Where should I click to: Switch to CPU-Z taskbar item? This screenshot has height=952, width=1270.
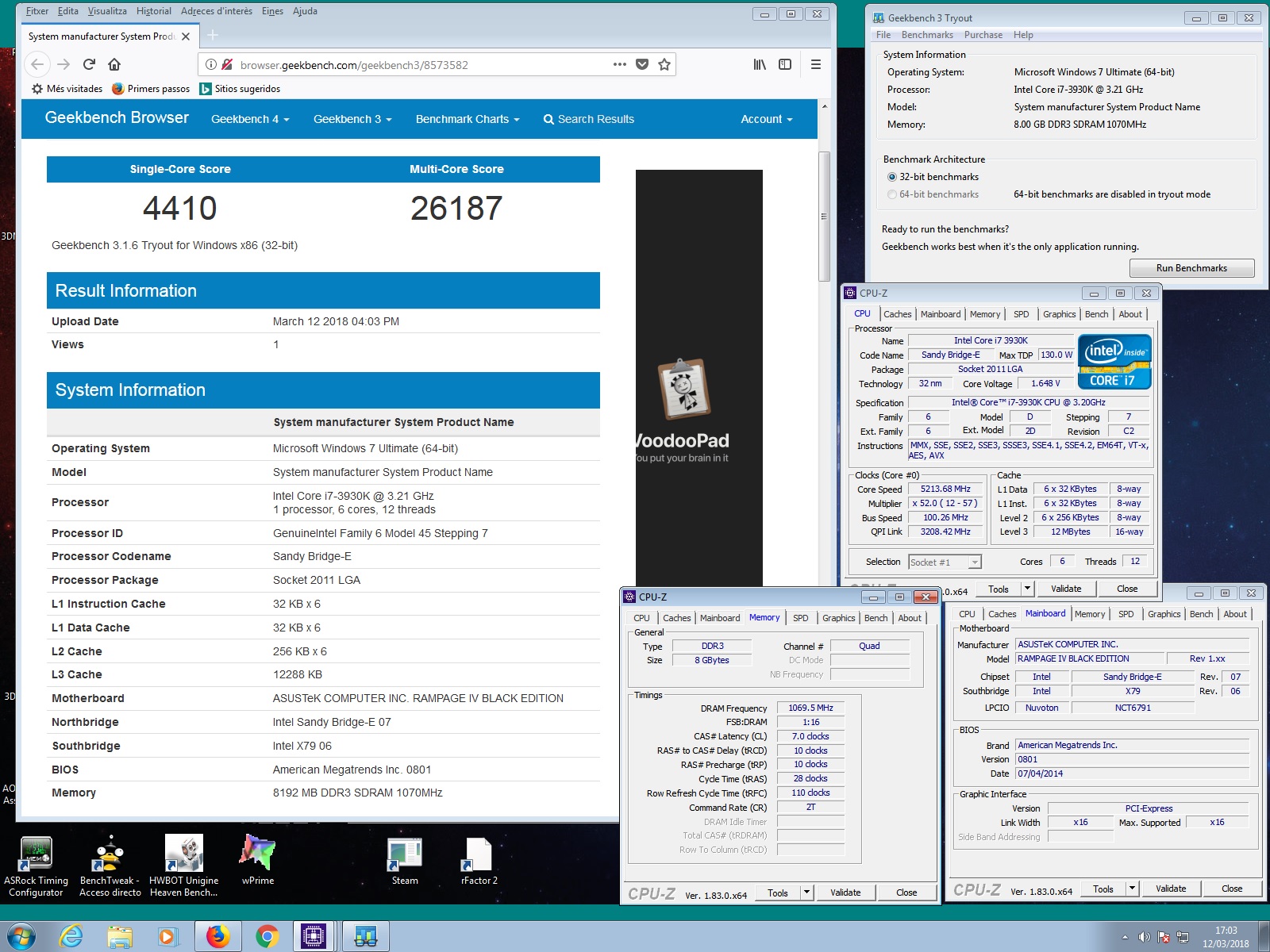coord(314,937)
